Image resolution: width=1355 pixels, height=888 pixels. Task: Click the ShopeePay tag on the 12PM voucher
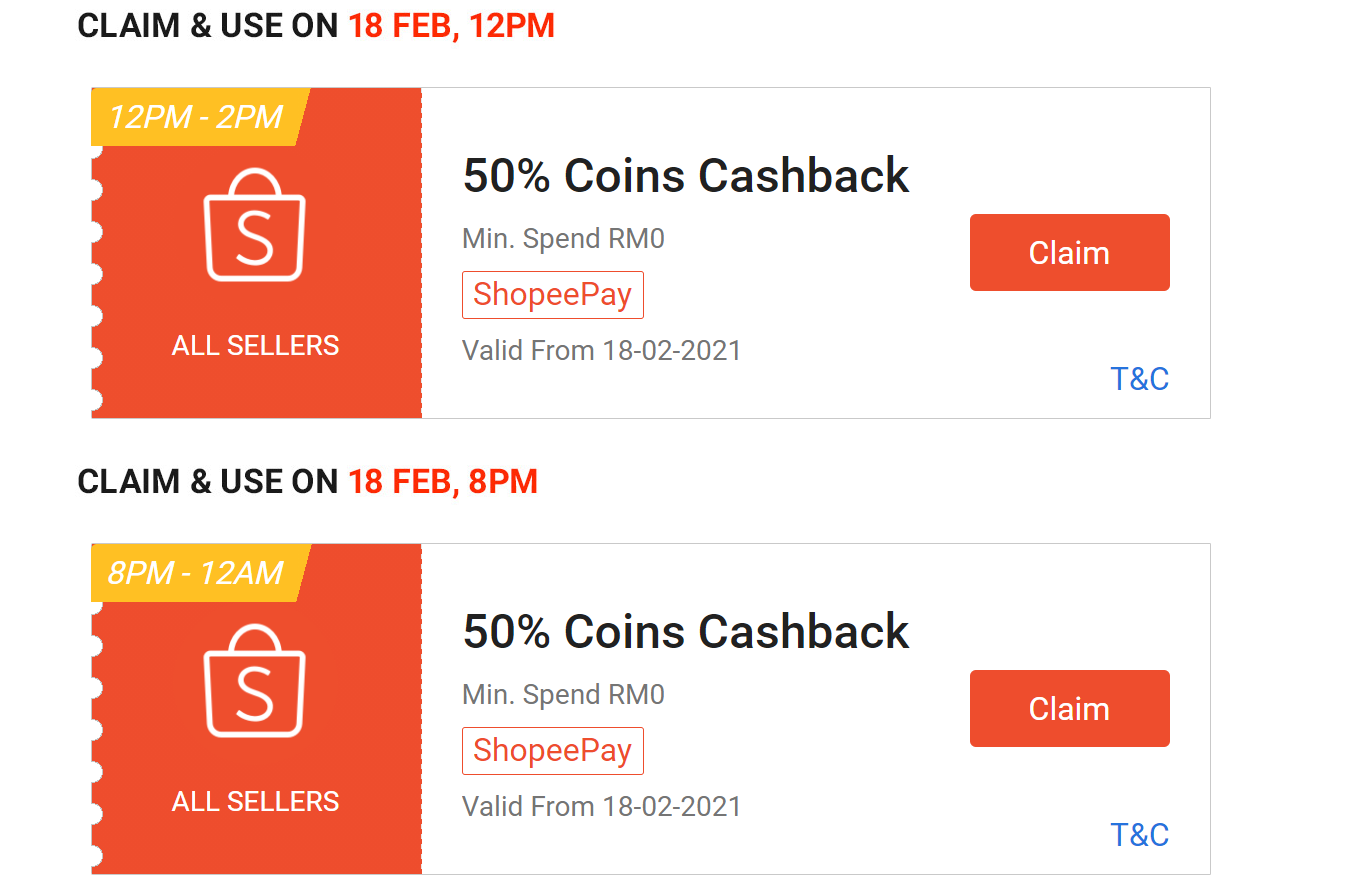coord(552,295)
